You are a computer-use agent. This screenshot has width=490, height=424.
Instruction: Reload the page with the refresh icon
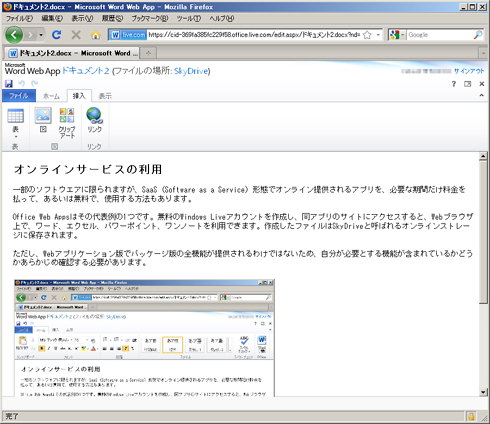click(57, 34)
